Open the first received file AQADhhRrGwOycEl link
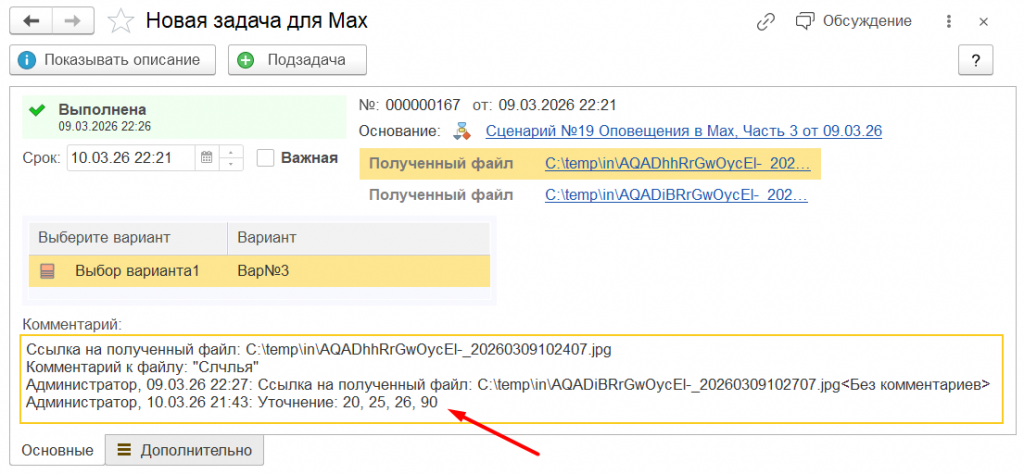 coord(676,164)
